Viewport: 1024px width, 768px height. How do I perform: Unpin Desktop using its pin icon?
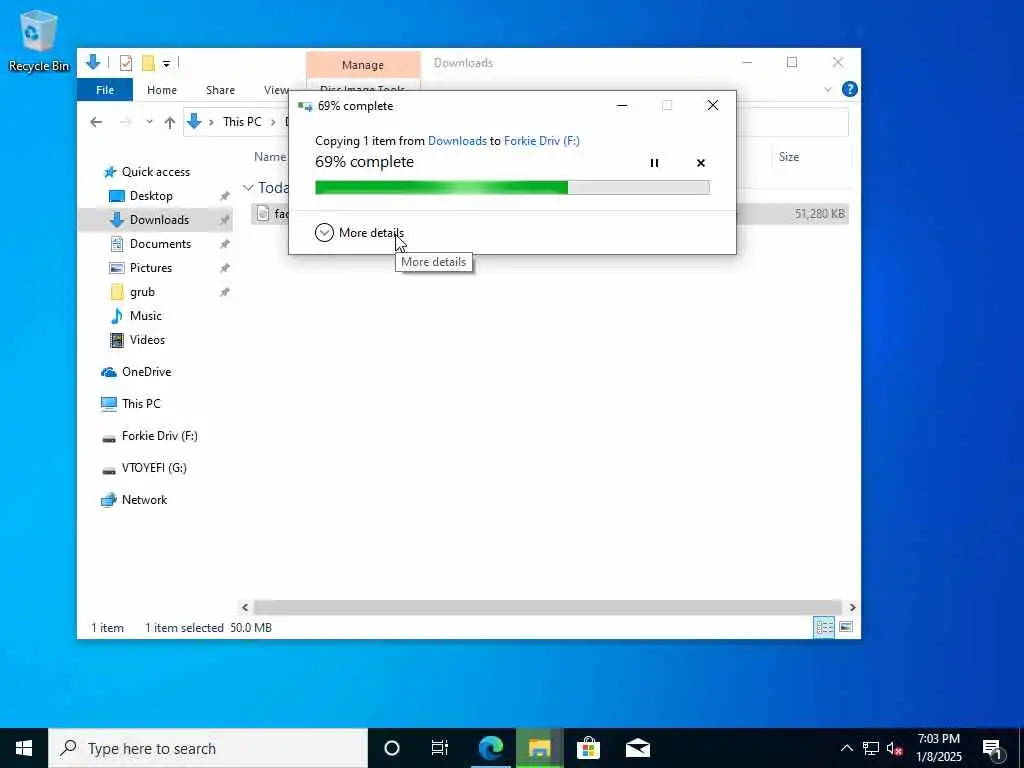point(224,196)
